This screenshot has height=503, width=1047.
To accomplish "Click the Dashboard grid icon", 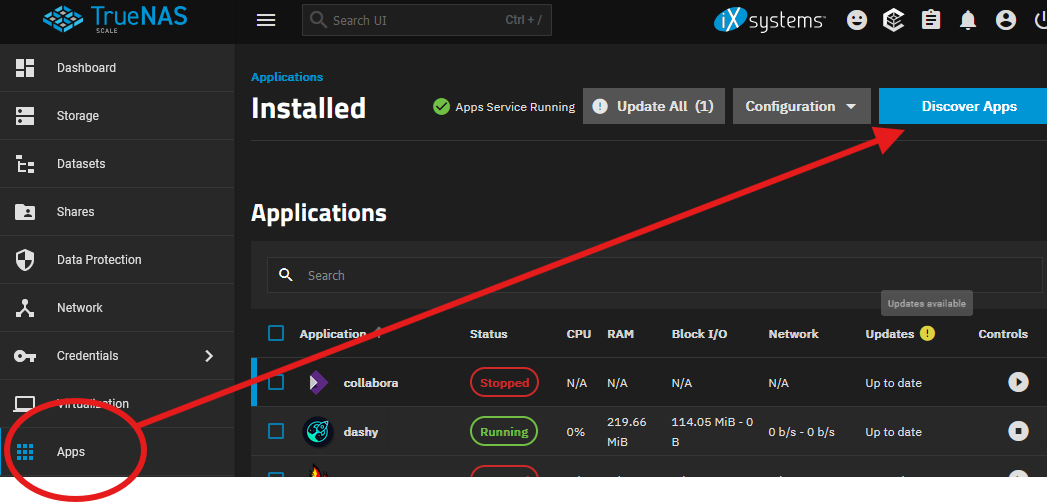I will pos(25,67).
